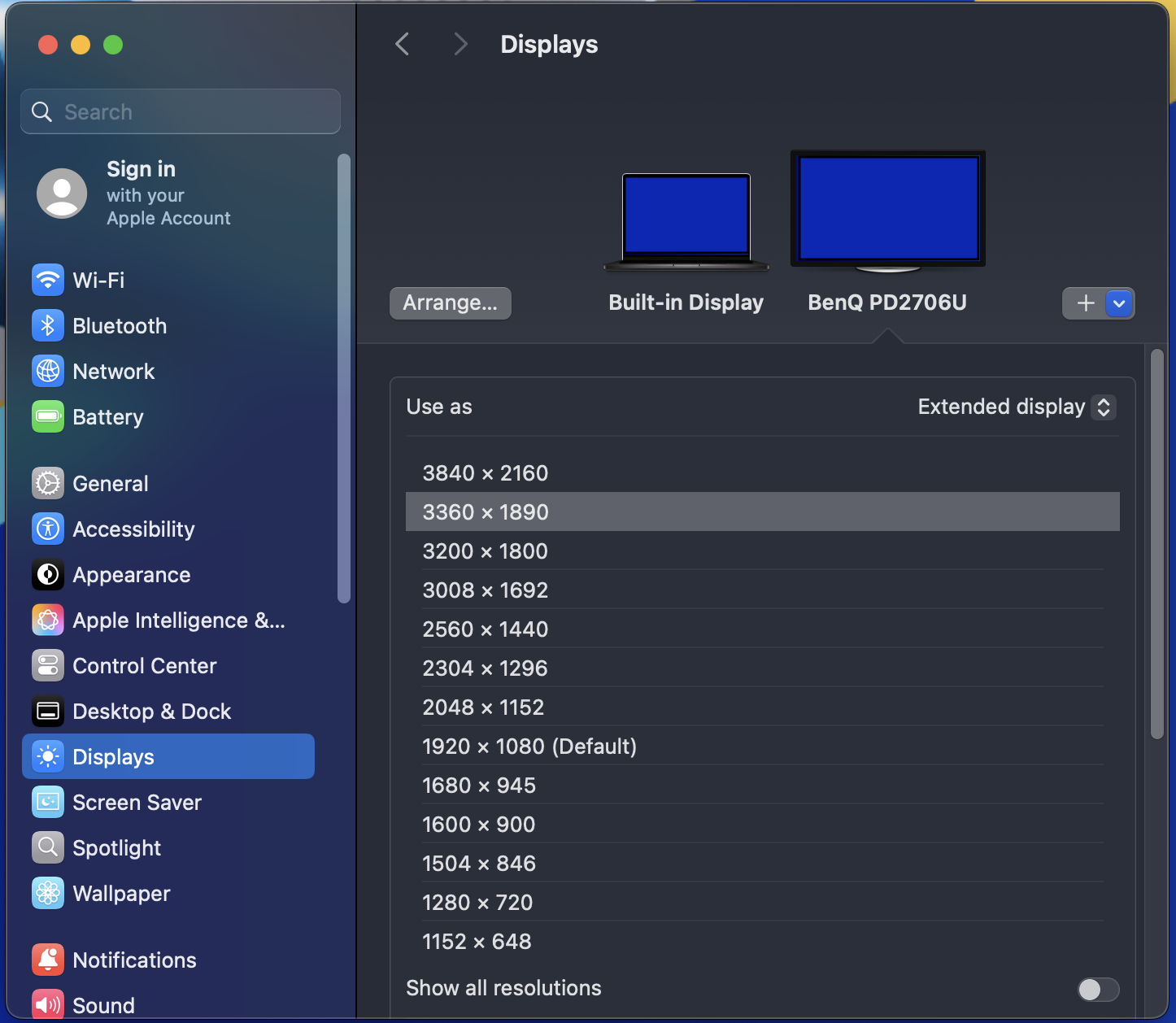Minimize the System Settings window
This screenshot has height=1023, width=1176.
coord(81,45)
